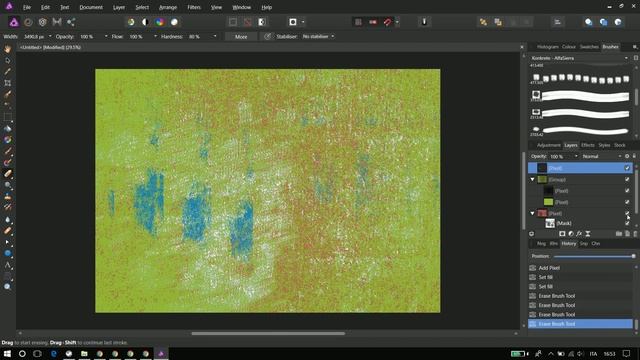Toggle visibility of the green Pixel layer
This screenshot has height=360, width=640.
pyautogui.click(x=627, y=202)
